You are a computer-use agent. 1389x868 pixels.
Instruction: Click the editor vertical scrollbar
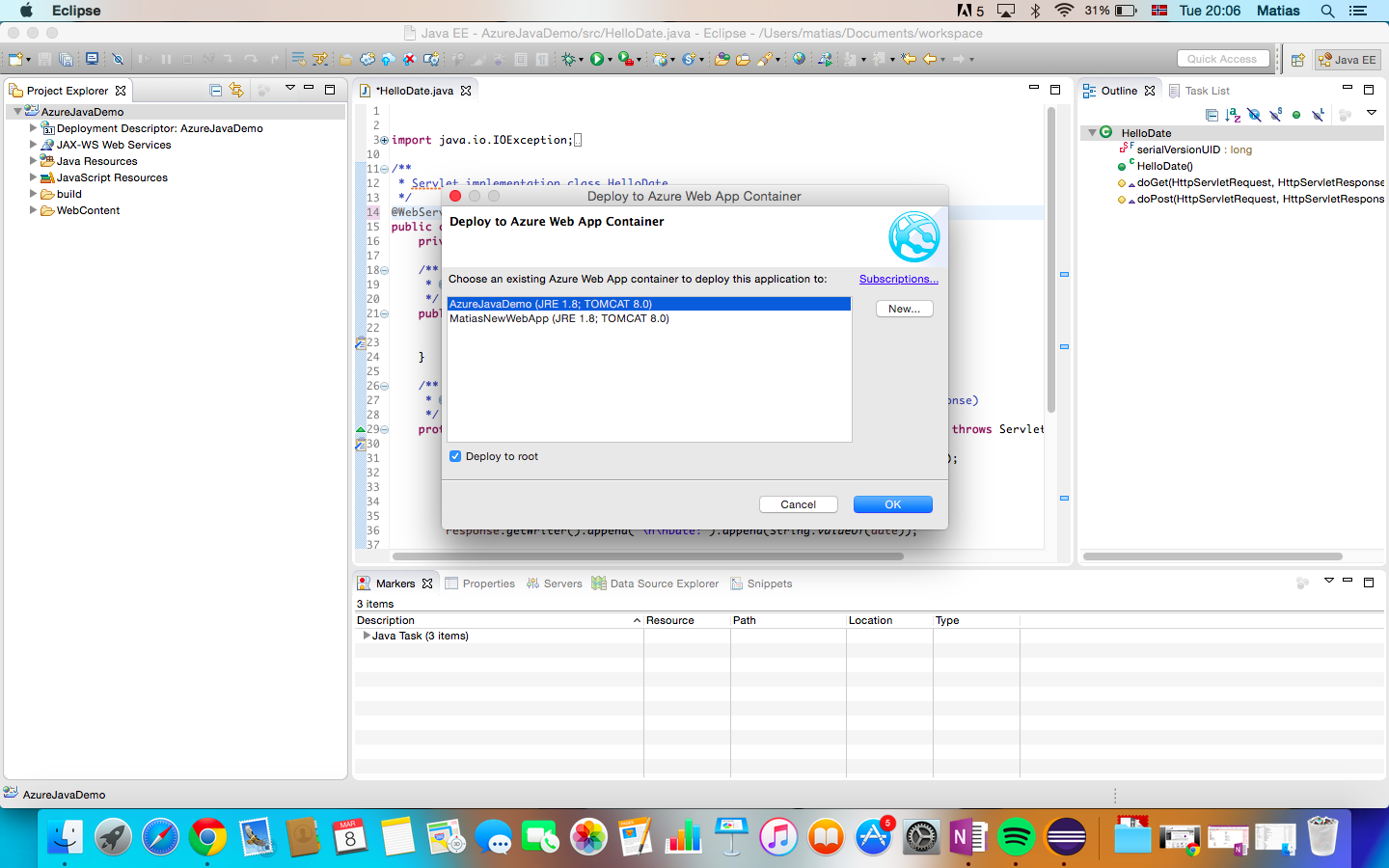[x=1051, y=260]
